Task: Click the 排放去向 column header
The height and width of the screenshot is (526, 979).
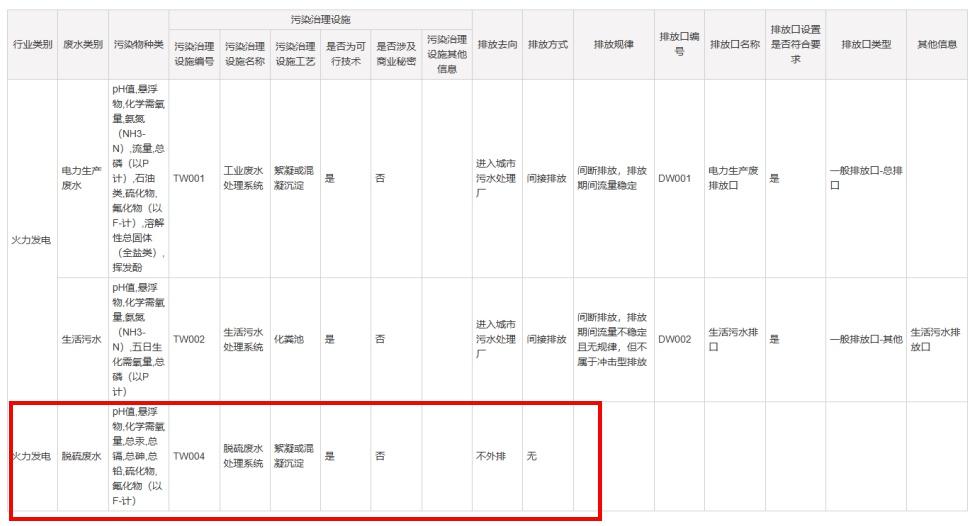Action: [x=498, y=44]
